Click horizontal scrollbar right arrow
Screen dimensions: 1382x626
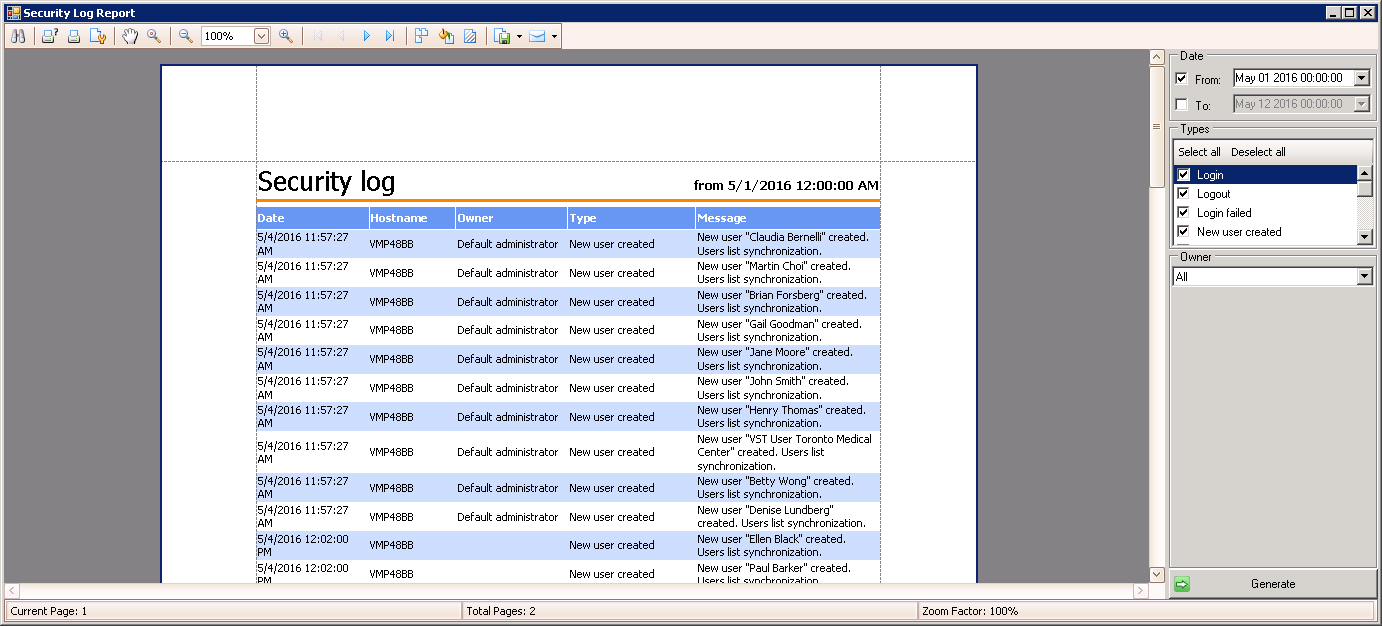[x=1140, y=591]
